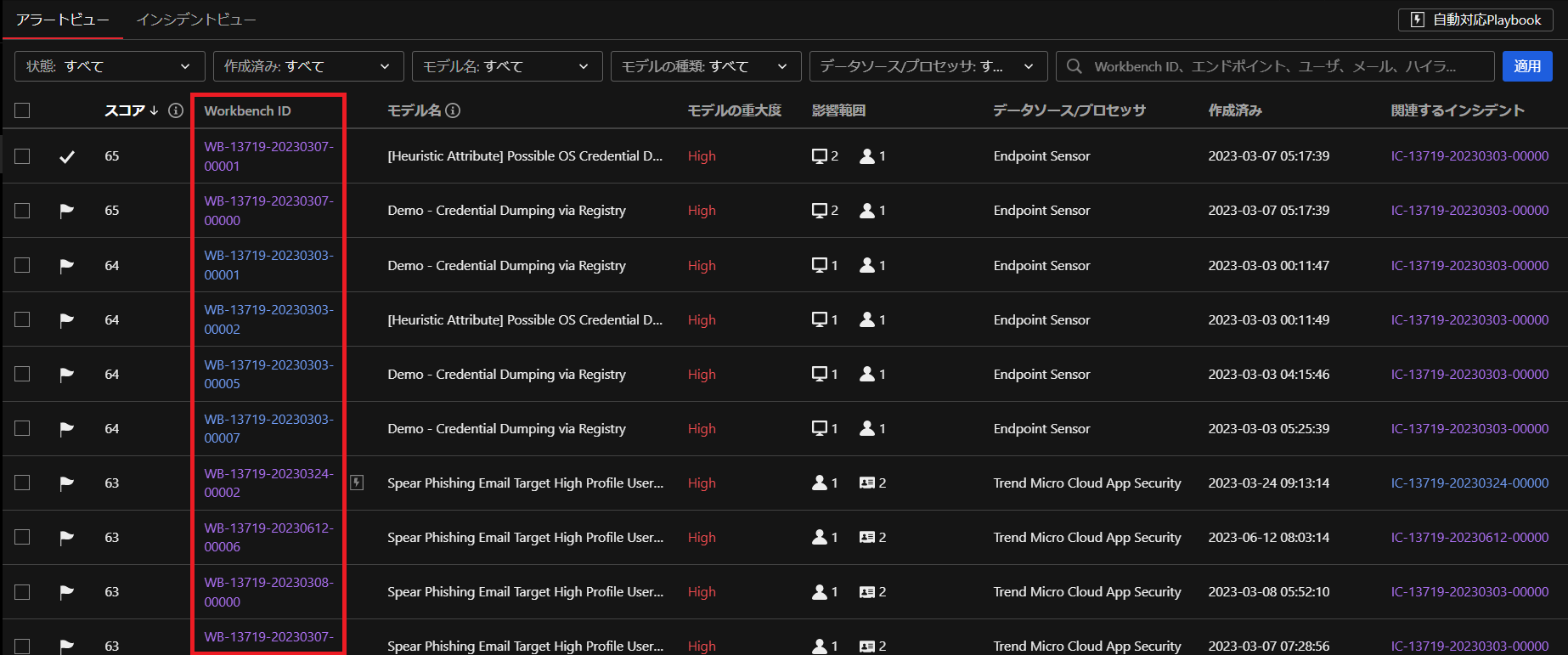Screen dimensions: 1568x655
Task: Open the データソース/プロセッサ filter dropdown
Action: pos(928,66)
